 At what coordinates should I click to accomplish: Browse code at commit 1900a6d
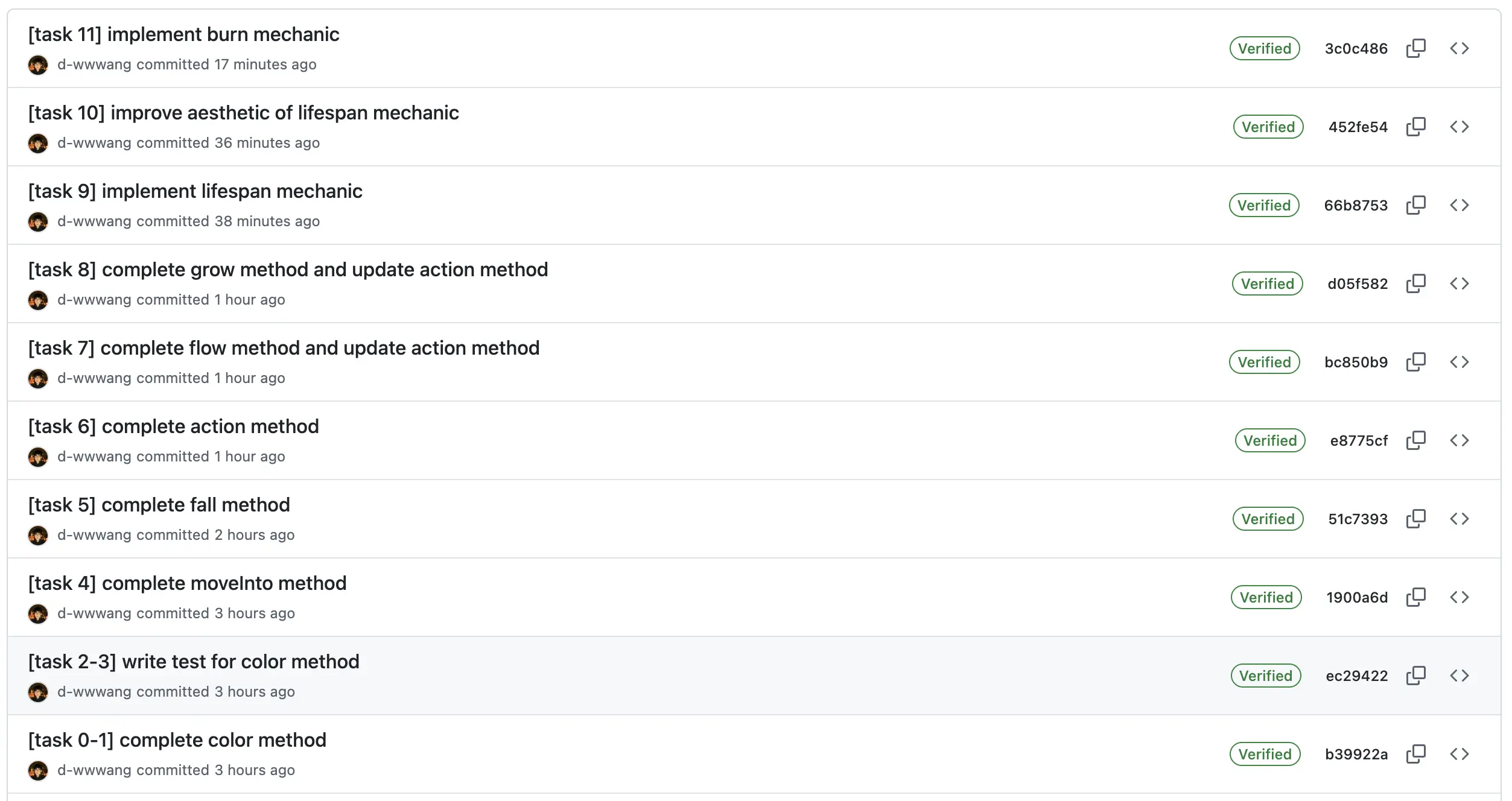pos(1461,597)
